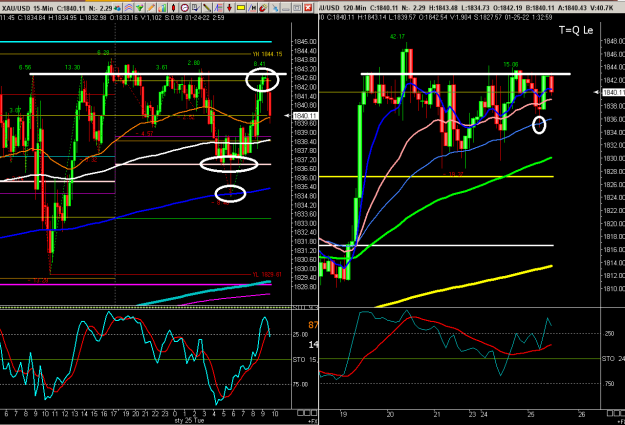Click the +FX label under 15-Min chart

click(313, 421)
